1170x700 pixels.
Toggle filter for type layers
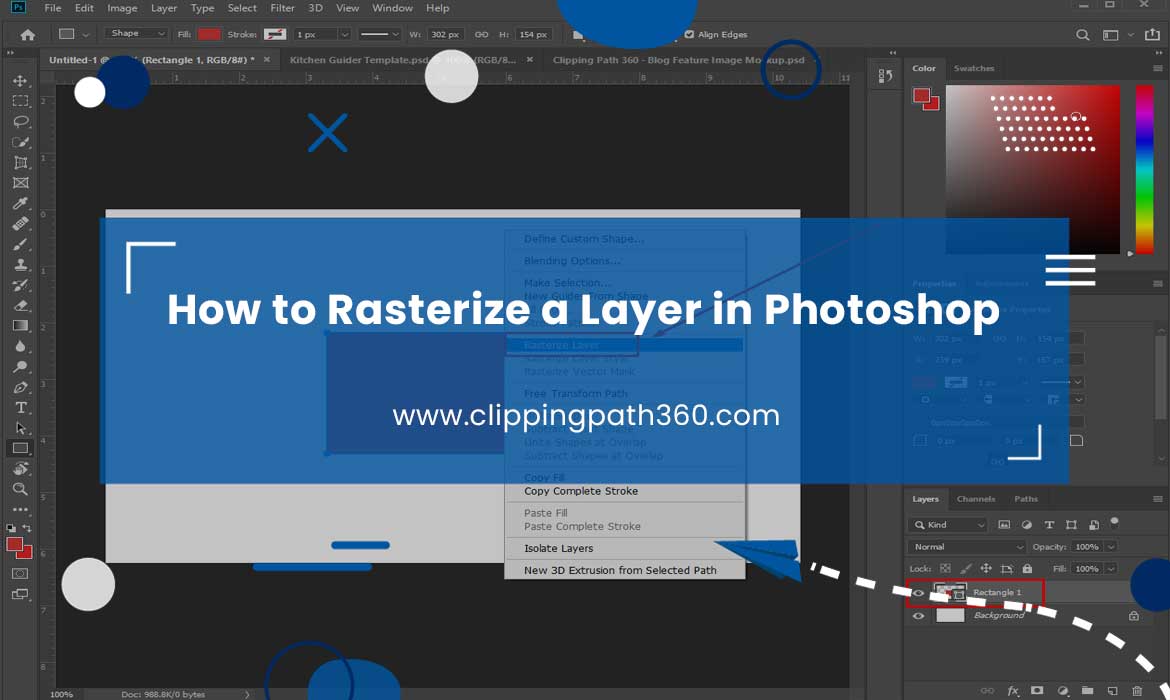[1049, 525]
